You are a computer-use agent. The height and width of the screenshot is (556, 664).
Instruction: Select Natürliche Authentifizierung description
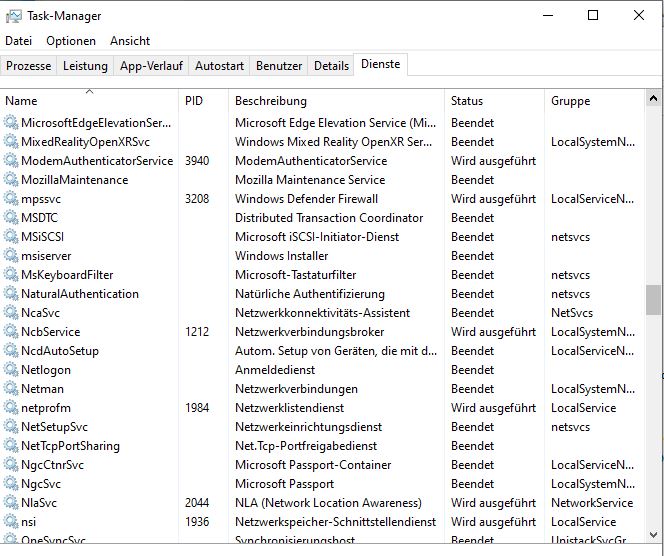click(310, 294)
